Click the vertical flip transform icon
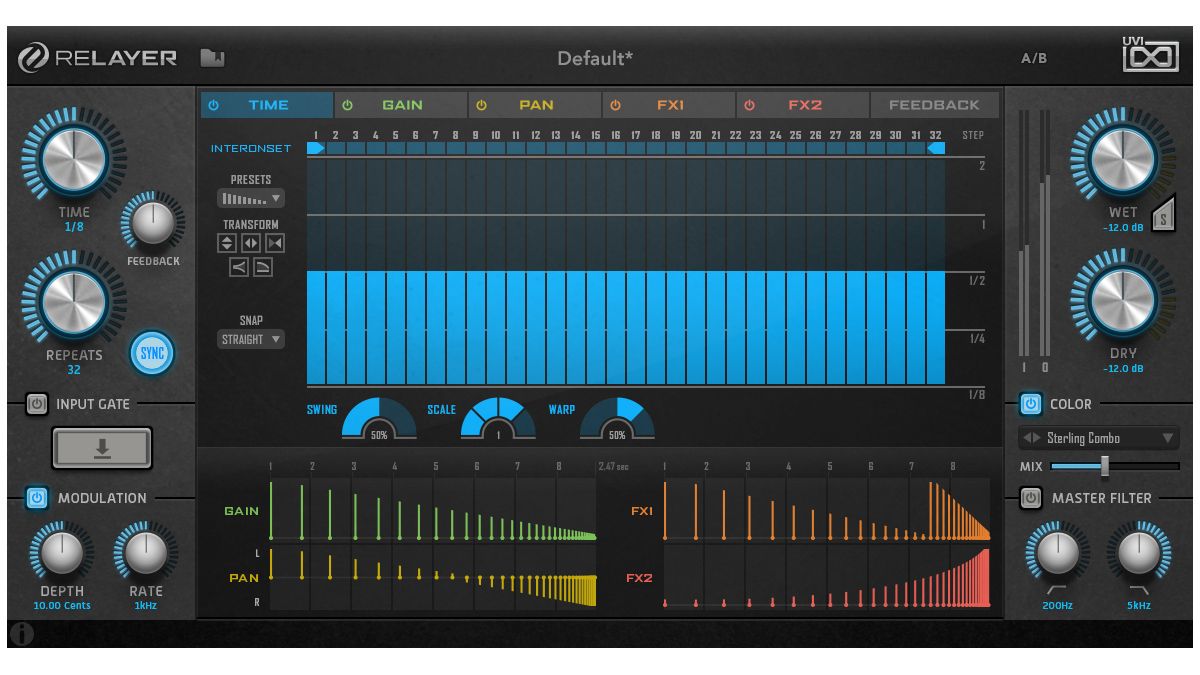This screenshot has height=675, width=1200. (227, 243)
